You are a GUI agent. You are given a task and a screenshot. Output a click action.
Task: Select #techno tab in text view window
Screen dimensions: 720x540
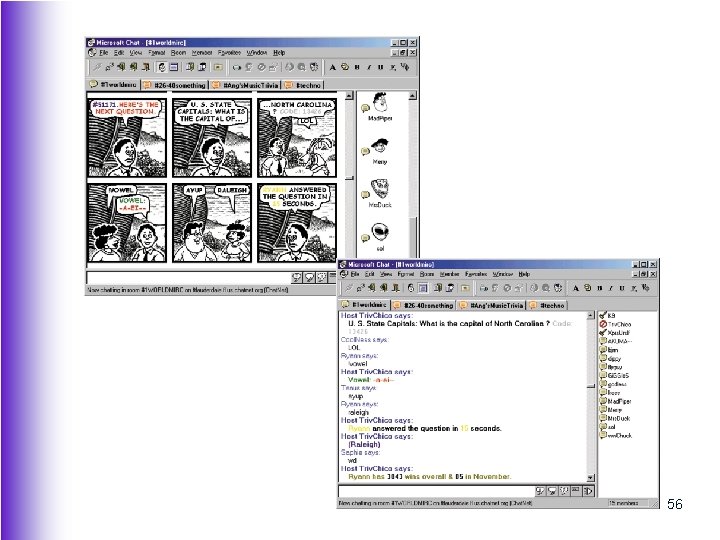[x=547, y=305]
